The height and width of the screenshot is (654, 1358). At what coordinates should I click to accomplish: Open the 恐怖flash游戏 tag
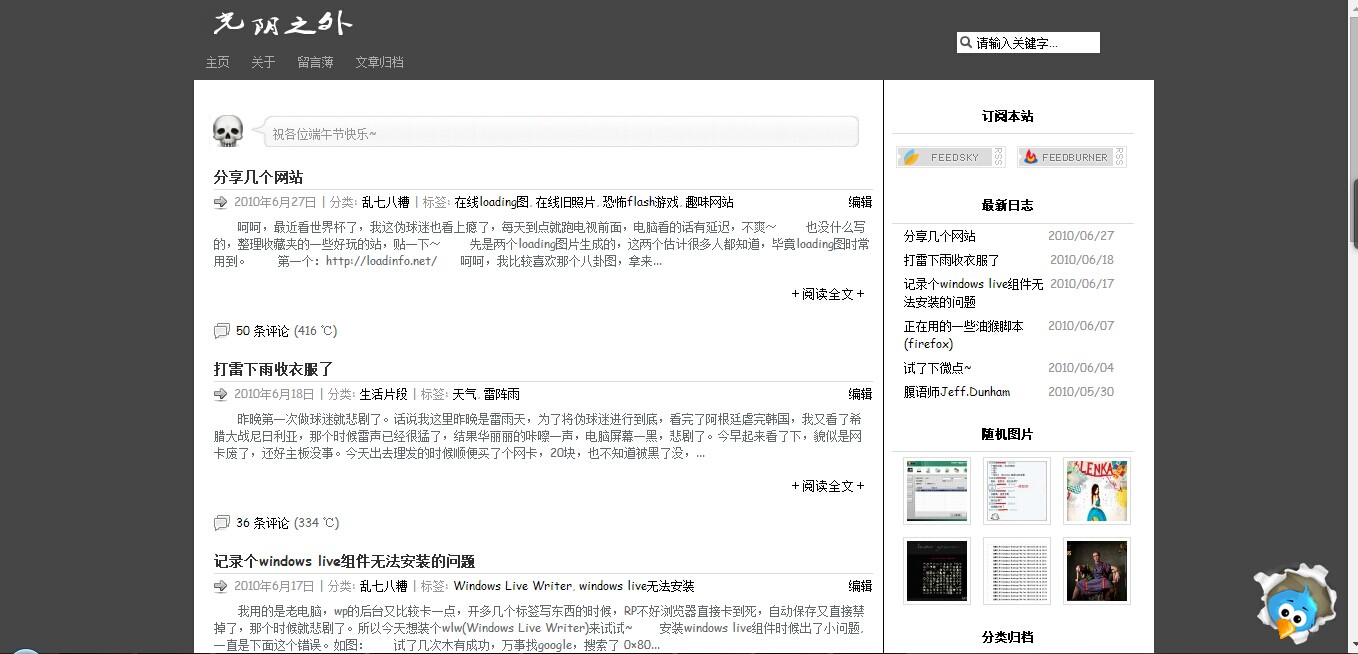coord(640,202)
